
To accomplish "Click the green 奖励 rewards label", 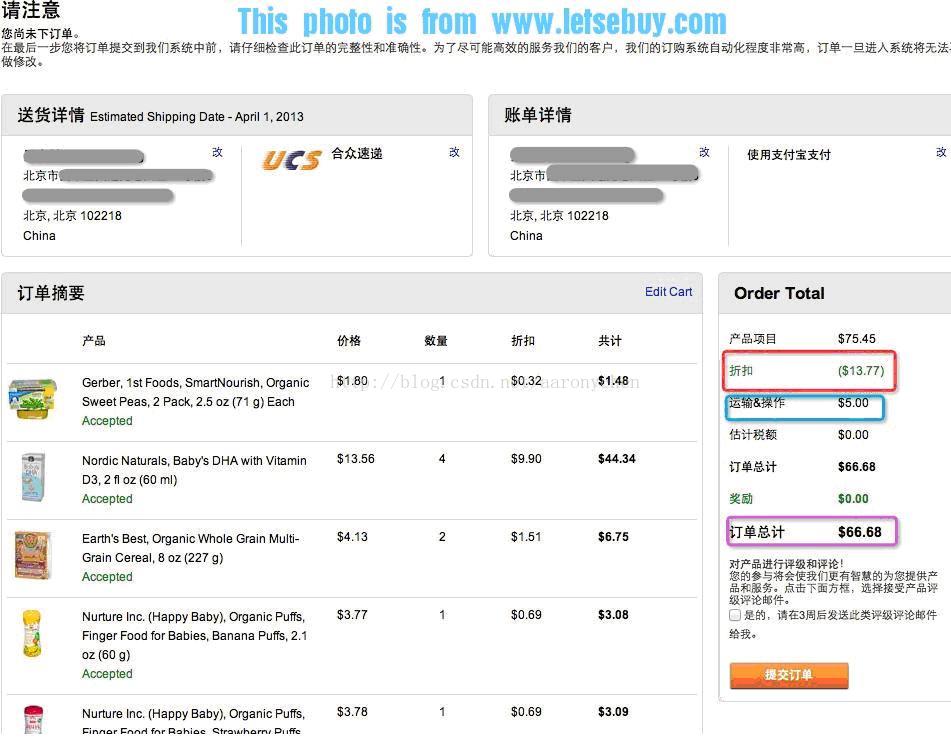I will click(741, 499).
